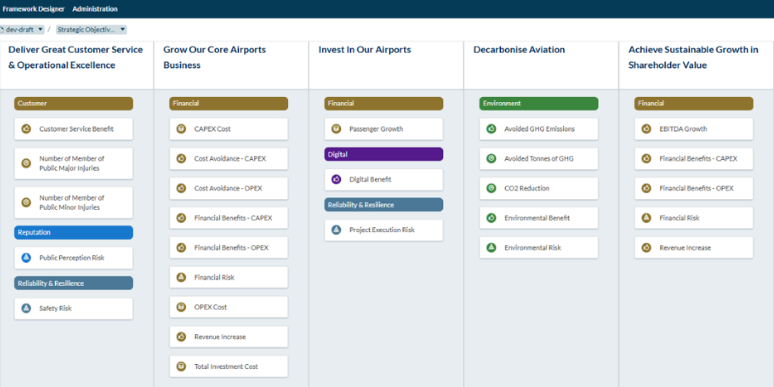Click the purple Digital Benefit icon
The height and width of the screenshot is (387, 774).
coord(336,180)
